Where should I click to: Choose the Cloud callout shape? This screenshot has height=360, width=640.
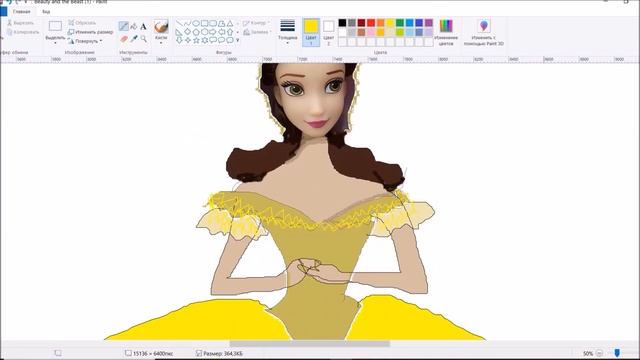[x=230, y=40]
